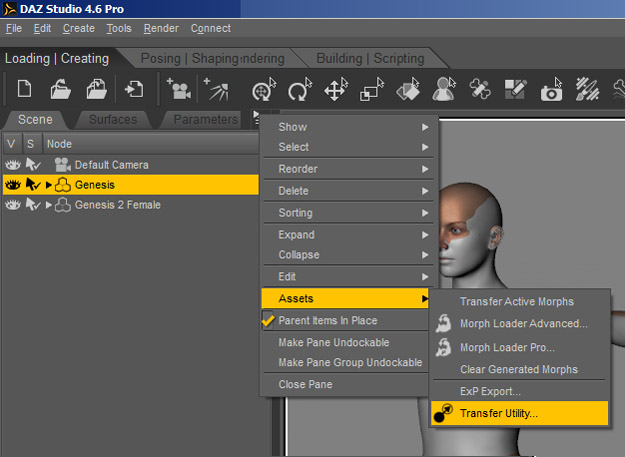Click the Default Camera node icon
625x457 pixels.
click(63, 165)
